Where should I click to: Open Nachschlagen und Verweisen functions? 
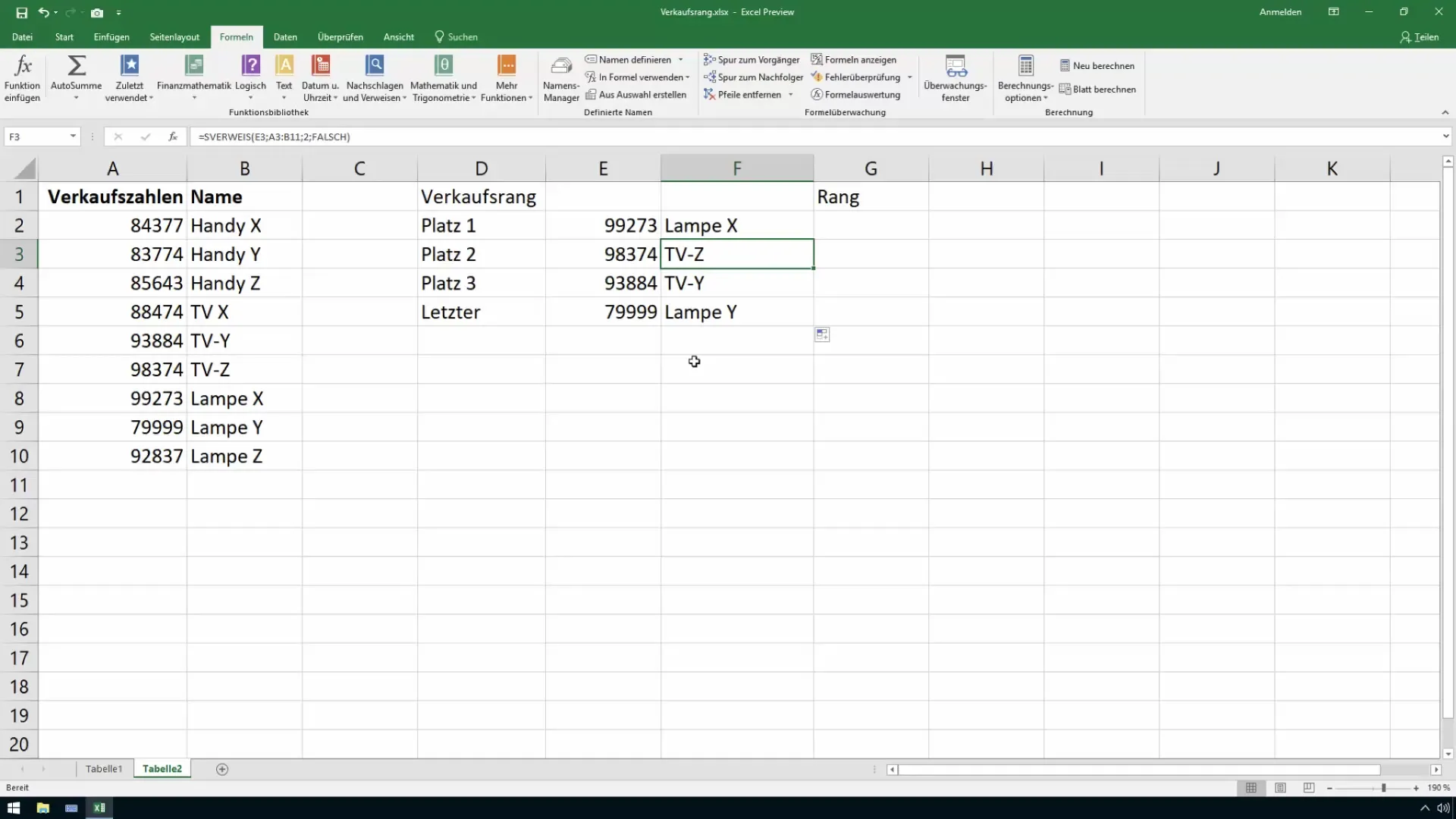(375, 77)
